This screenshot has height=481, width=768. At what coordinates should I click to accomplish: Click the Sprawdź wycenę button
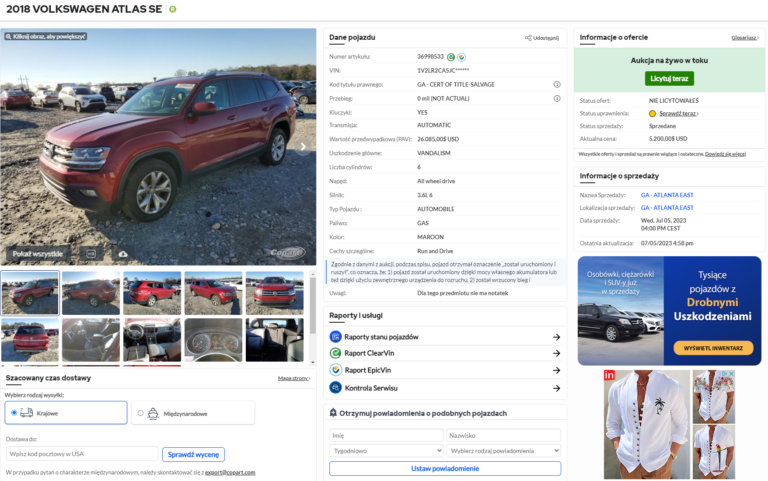194,454
